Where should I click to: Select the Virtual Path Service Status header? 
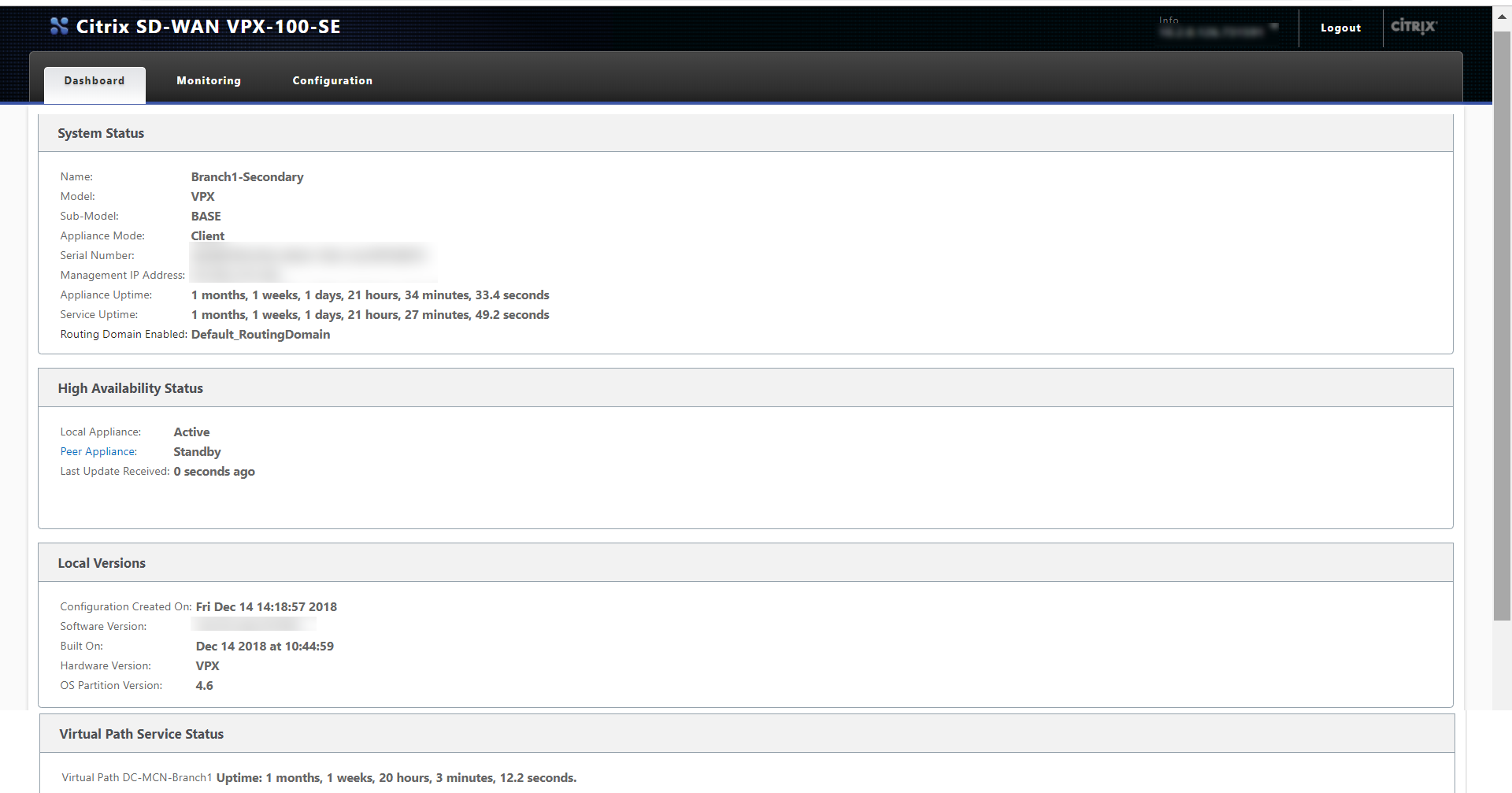[747, 734]
